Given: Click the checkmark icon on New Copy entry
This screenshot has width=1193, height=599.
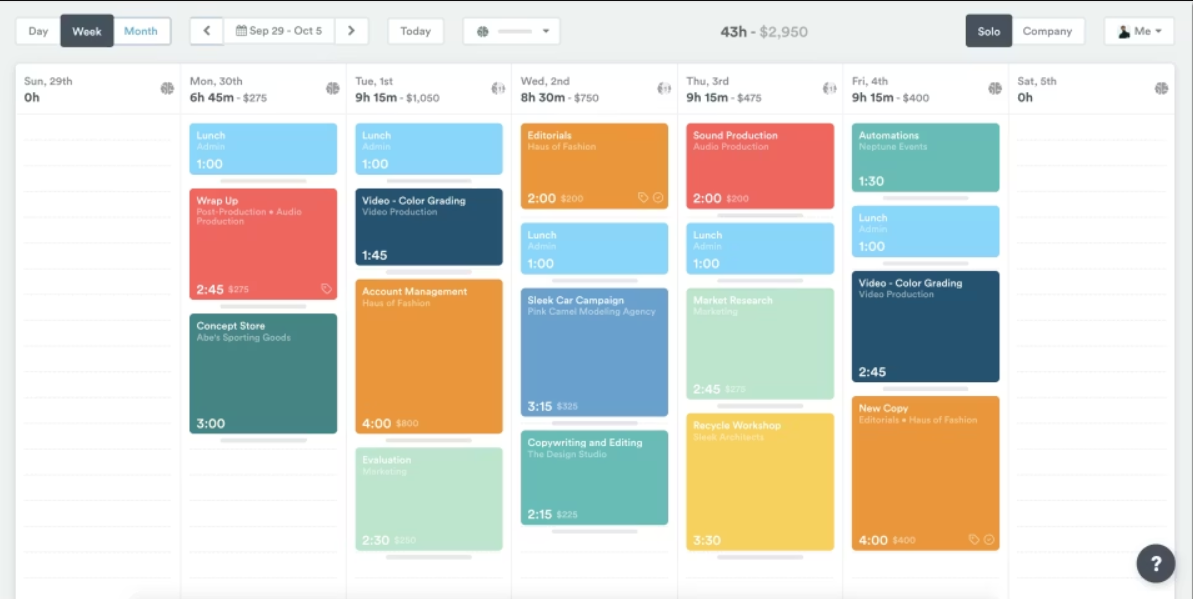Looking at the screenshot, I should click(989, 540).
